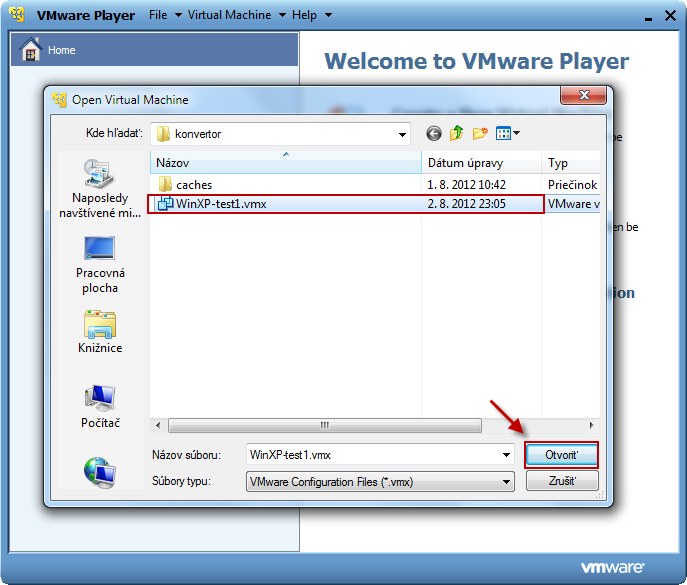The width and height of the screenshot is (687, 585).
Task: Open the Virtual Machine menu
Action: (x=237, y=15)
